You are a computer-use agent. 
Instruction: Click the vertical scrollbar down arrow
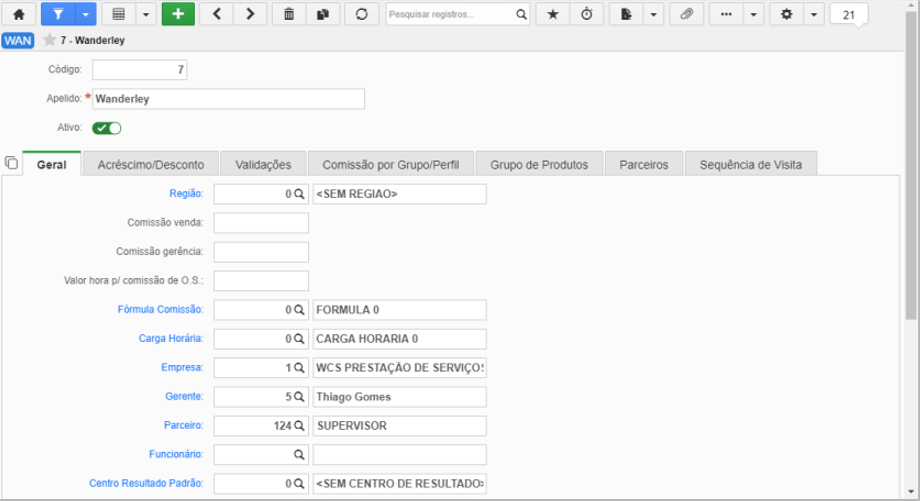(911, 492)
